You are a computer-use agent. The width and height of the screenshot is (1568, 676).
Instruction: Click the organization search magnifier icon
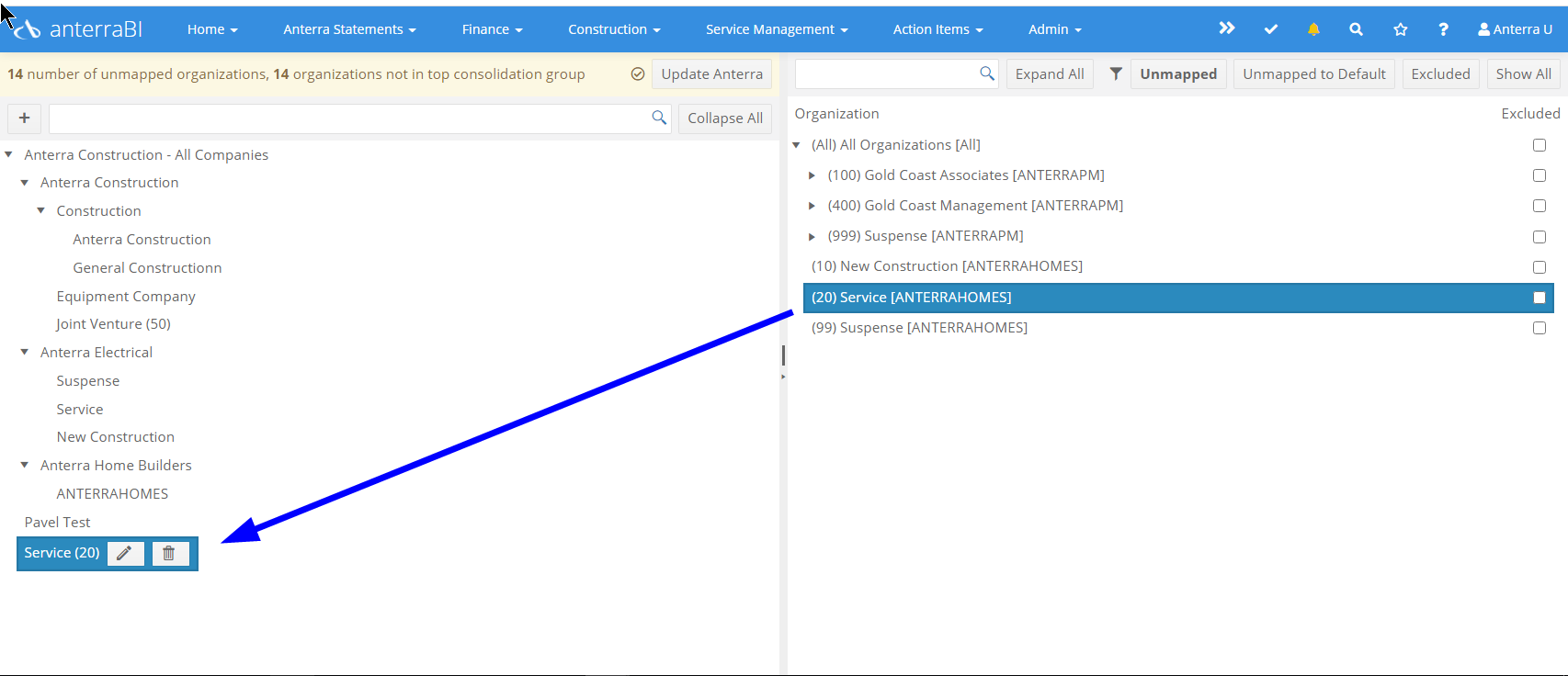[x=987, y=73]
